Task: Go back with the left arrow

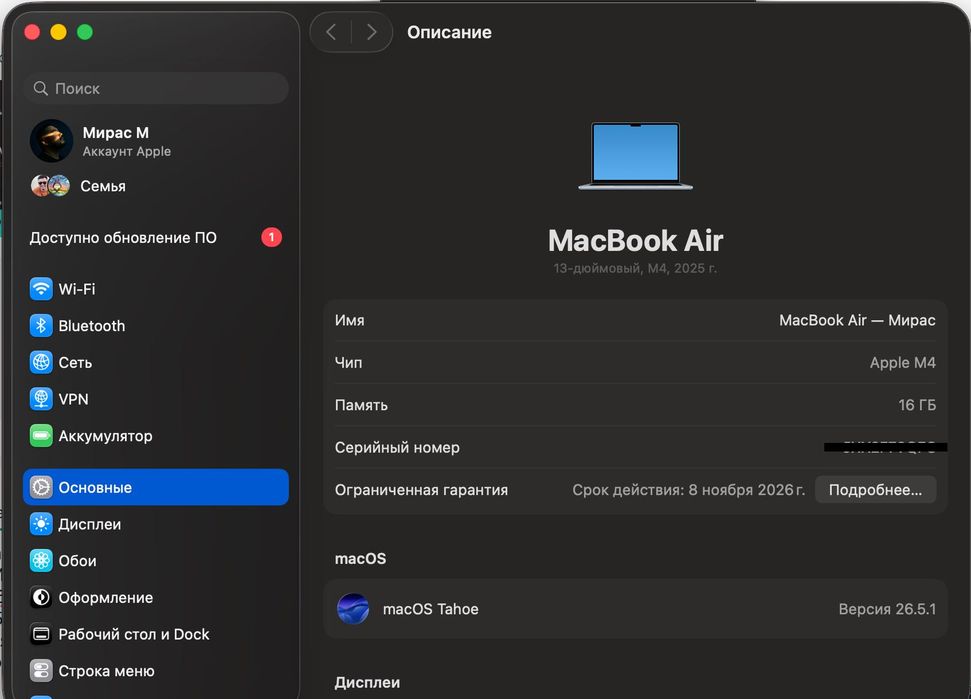Action: (x=331, y=32)
